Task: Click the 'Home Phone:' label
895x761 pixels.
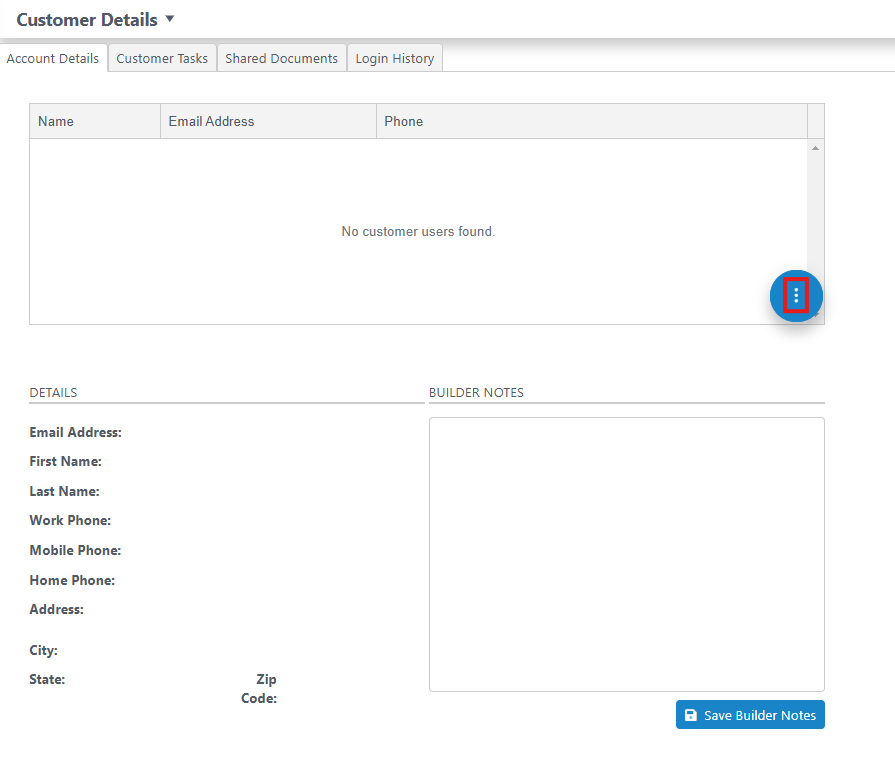Action: [x=72, y=580]
